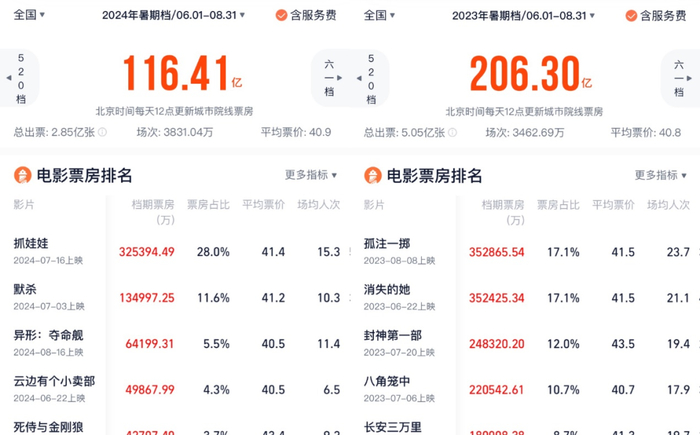Click 场次: 3831.04万 statistic

pyautogui.click(x=175, y=132)
